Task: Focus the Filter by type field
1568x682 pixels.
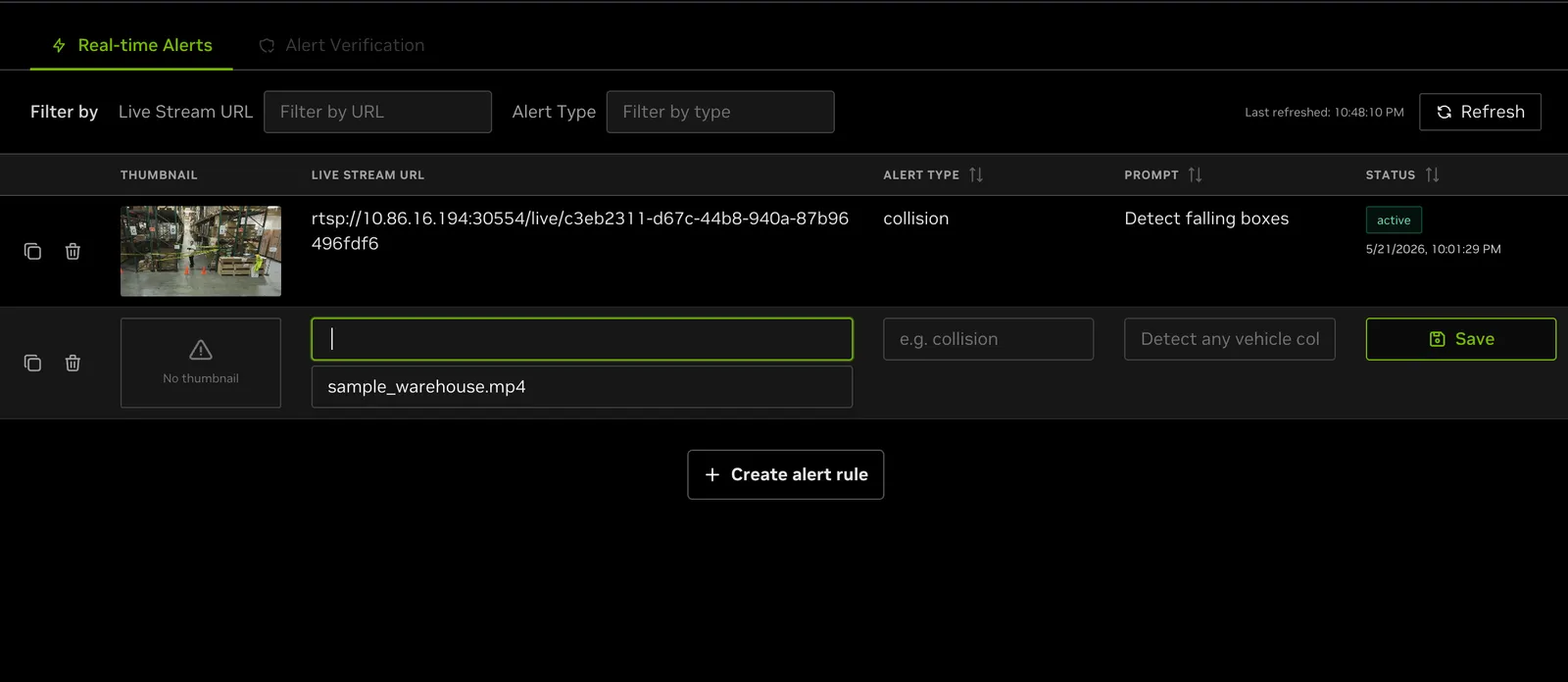Action: tap(720, 112)
